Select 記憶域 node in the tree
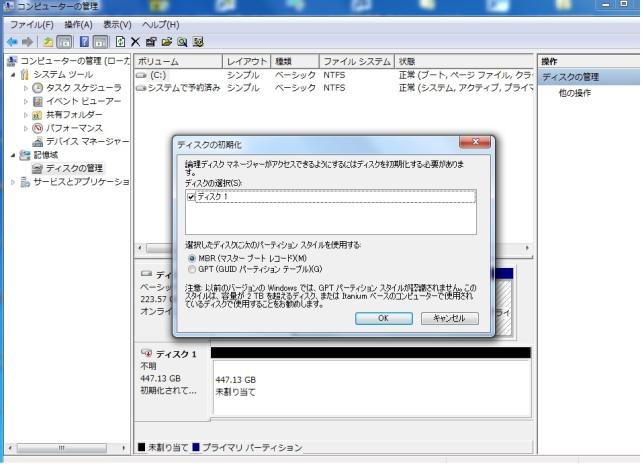Viewport: 642px width, 464px height. (x=46, y=155)
